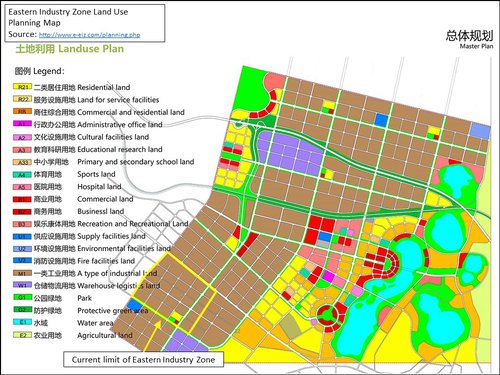
Task: Select the magenta A1 Administrative office swatch
Action: click(22, 124)
